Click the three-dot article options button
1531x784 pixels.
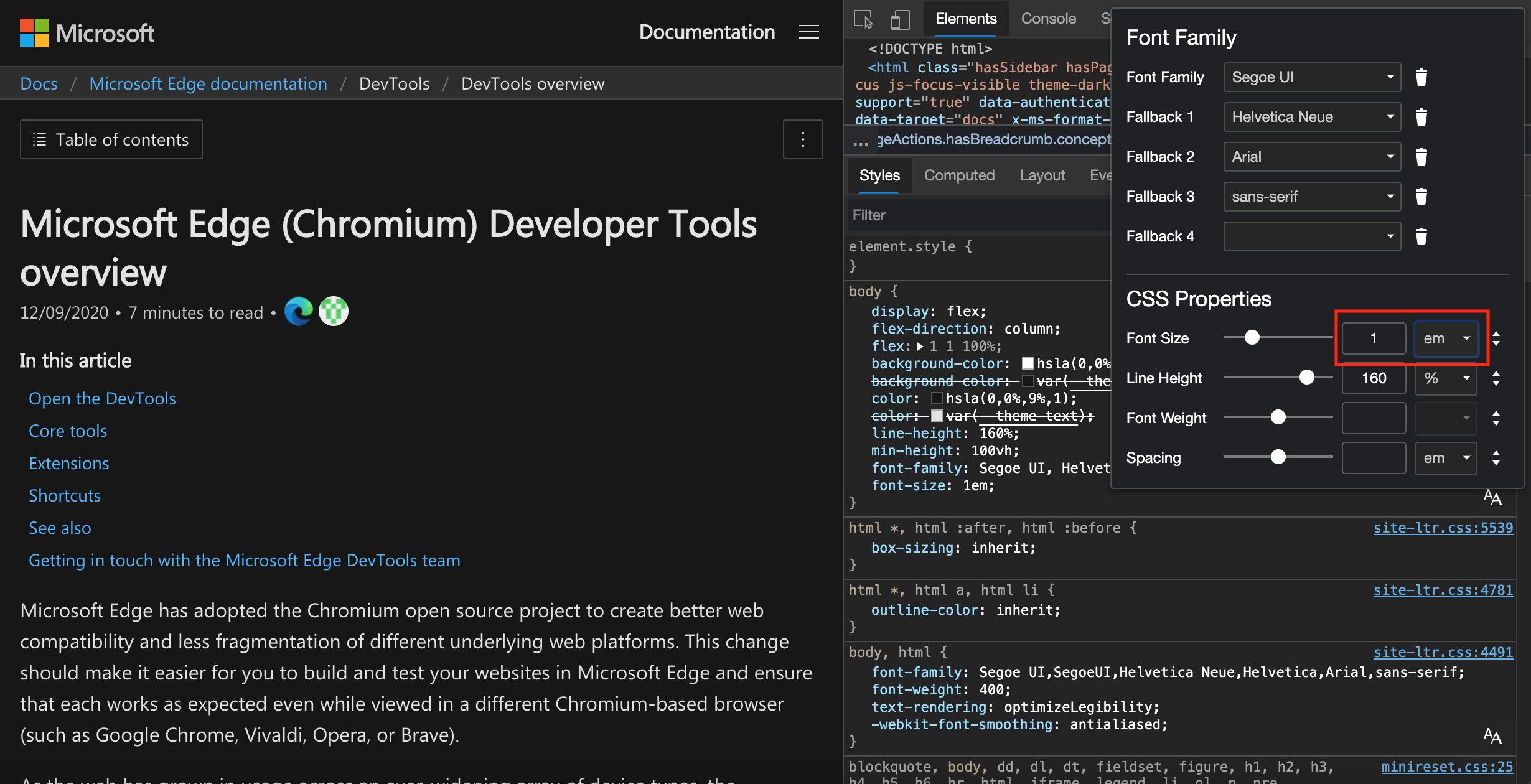(802, 140)
